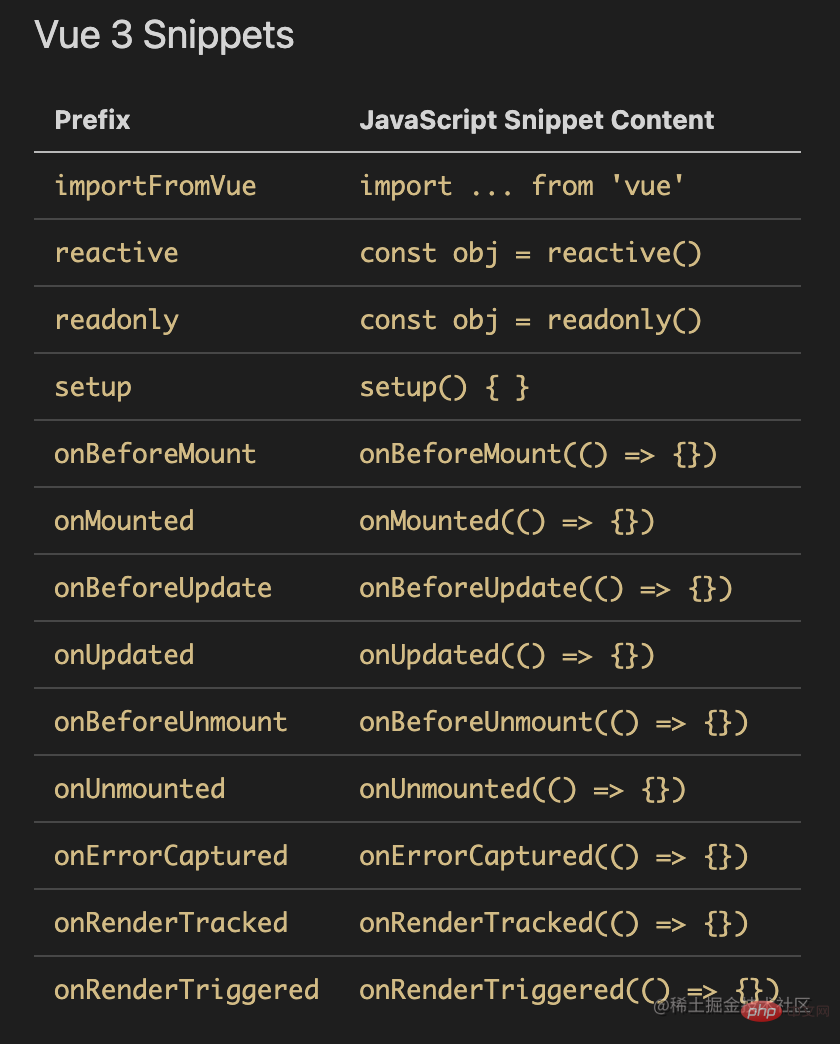Click the setup() { } snippet
840x1044 pixels.
click(444, 387)
